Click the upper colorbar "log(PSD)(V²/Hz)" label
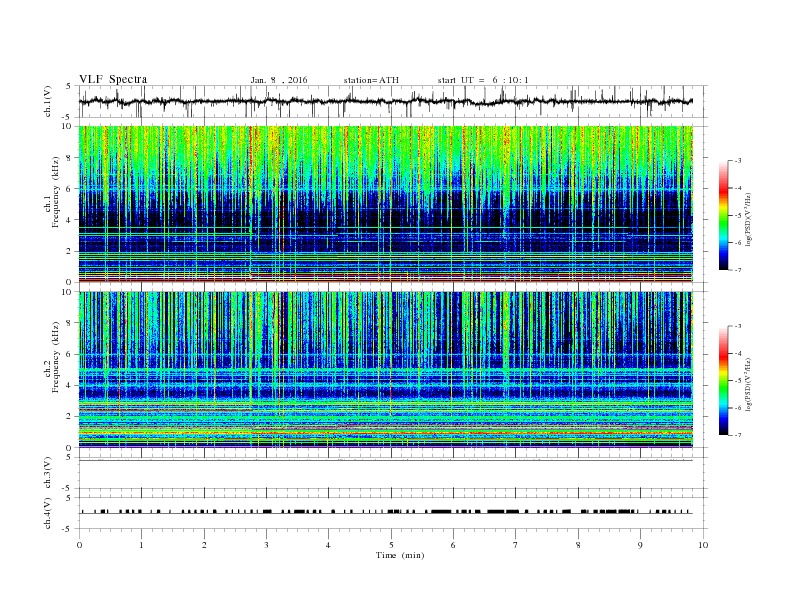This screenshot has height=612, width=792. coord(747,219)
